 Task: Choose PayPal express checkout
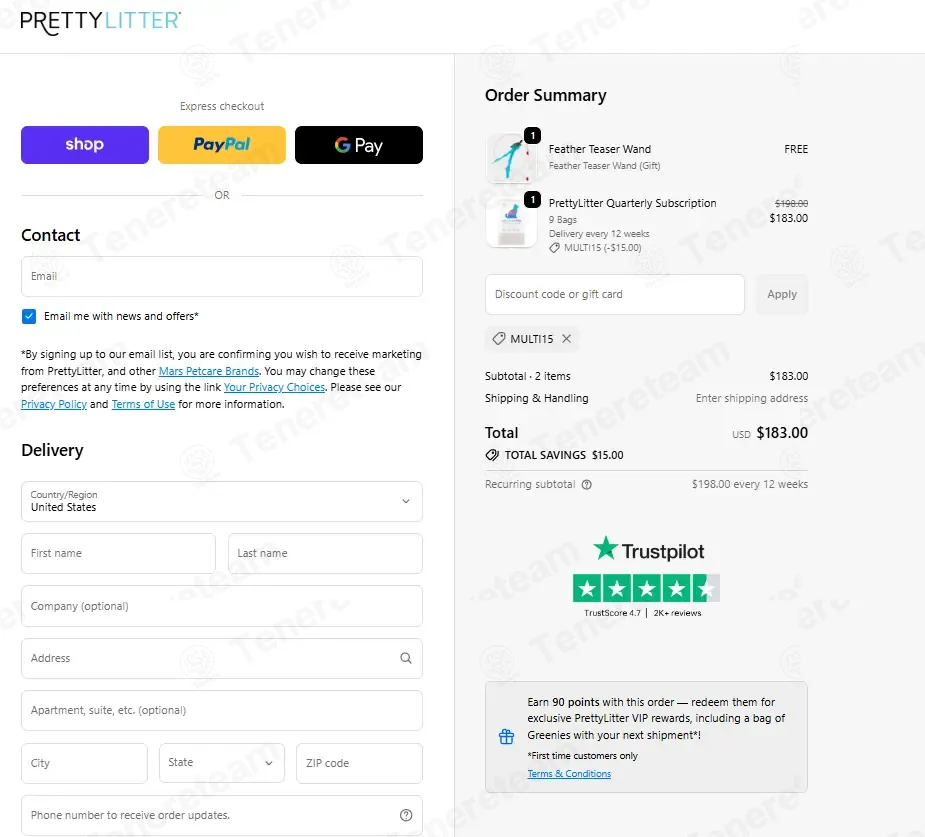point(222,145)
